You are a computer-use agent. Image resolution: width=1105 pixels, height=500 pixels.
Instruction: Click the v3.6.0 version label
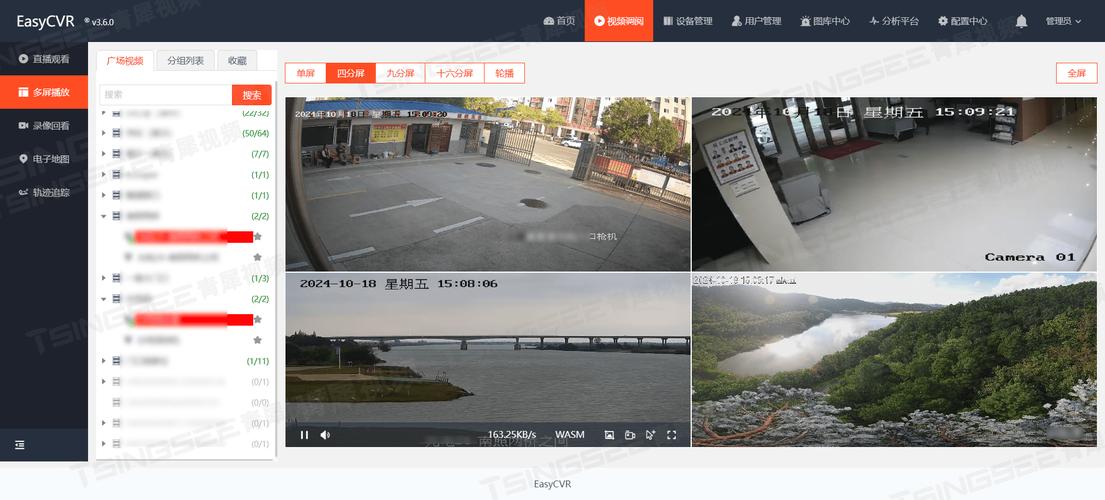[103, 23]
